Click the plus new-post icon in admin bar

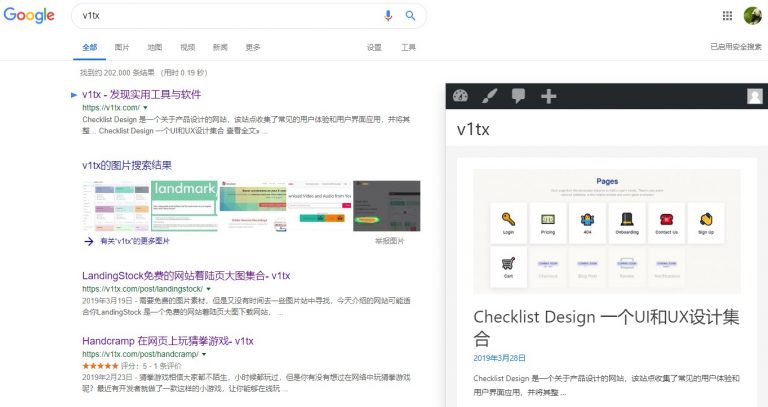coord(549,96)
